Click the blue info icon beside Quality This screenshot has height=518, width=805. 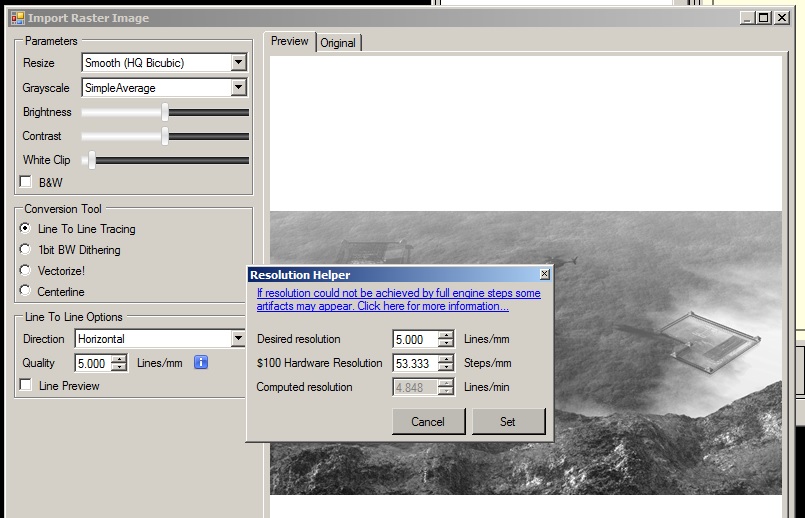click(x=201, y=362)
